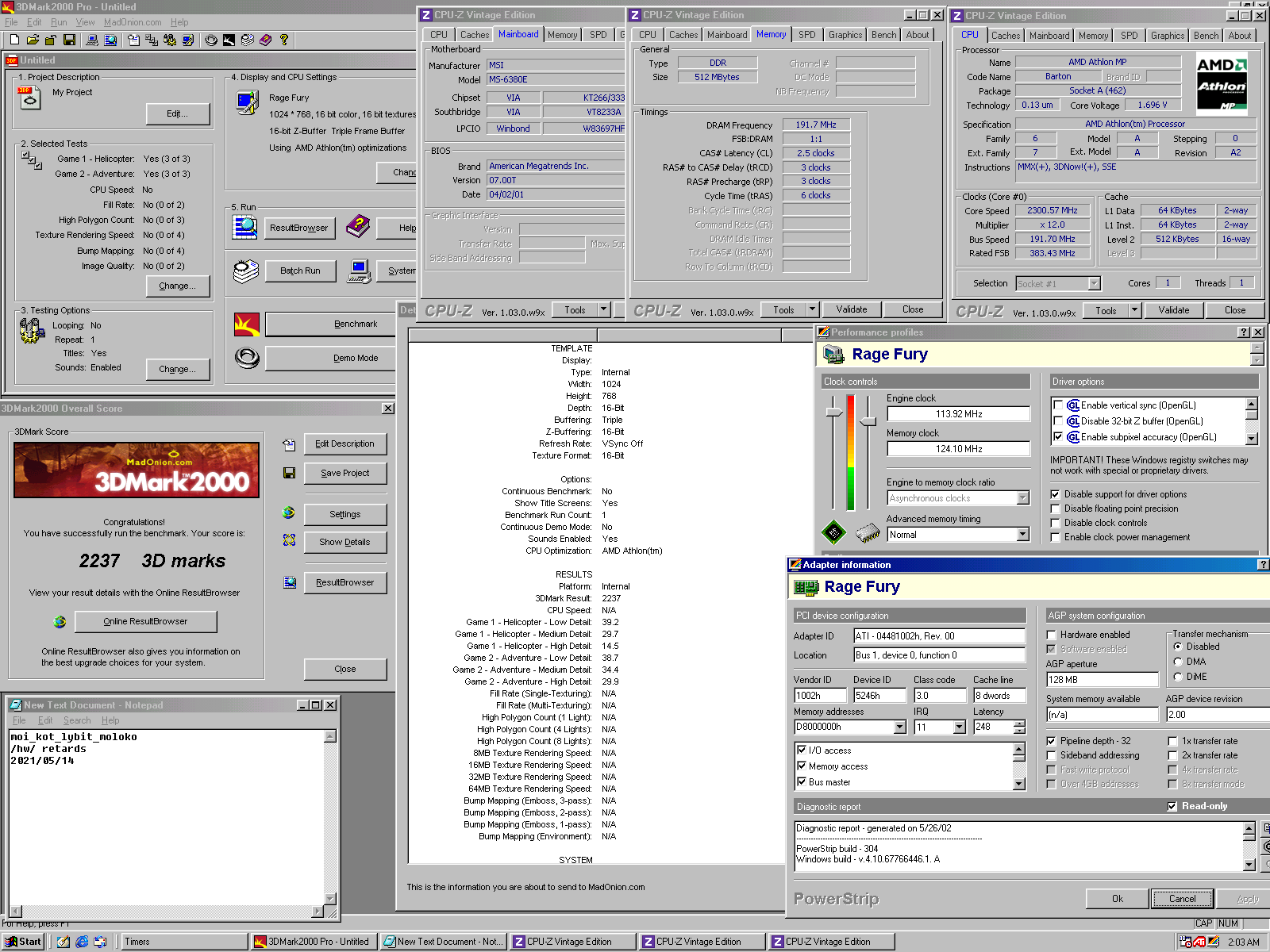Click demo ring icon beside Demo Mode button
This screenshot has width=1270, height=952.
point(247,359)
